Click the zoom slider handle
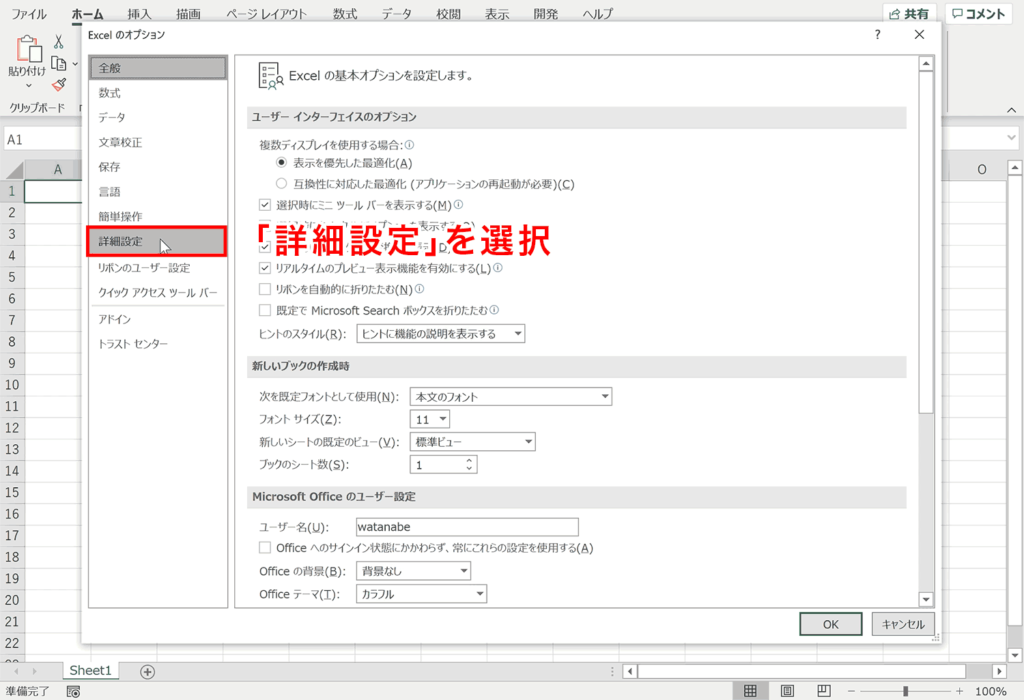 (905, 691)
